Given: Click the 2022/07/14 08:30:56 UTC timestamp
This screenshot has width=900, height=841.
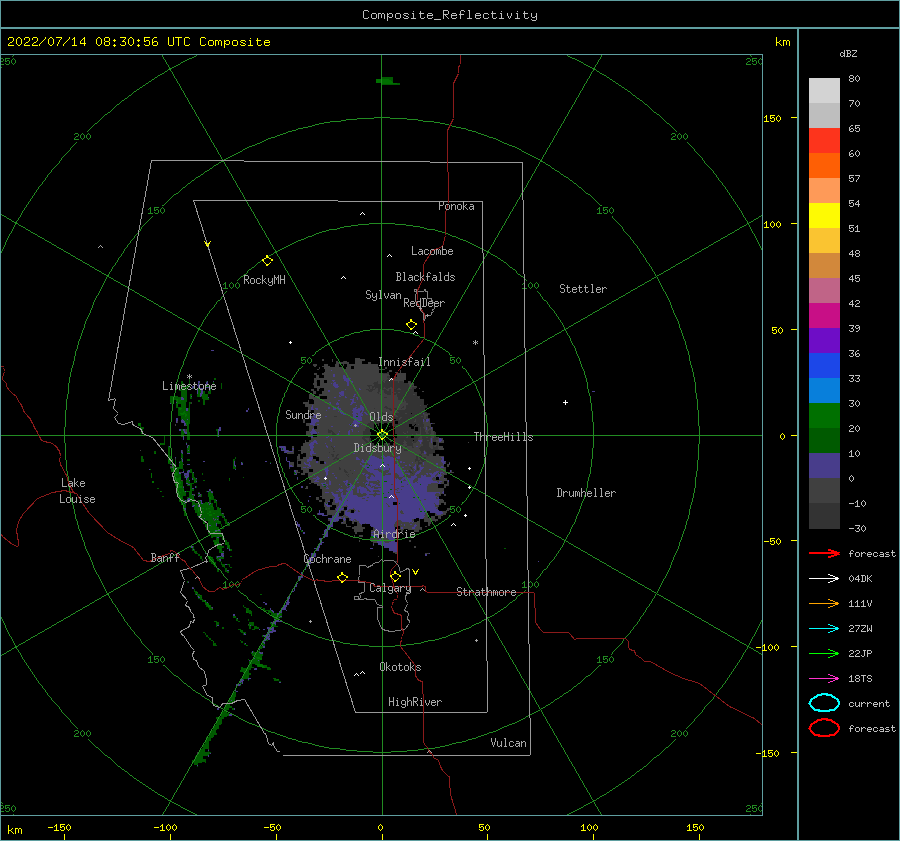Looking at the screenshot, I should coord(138,42).
